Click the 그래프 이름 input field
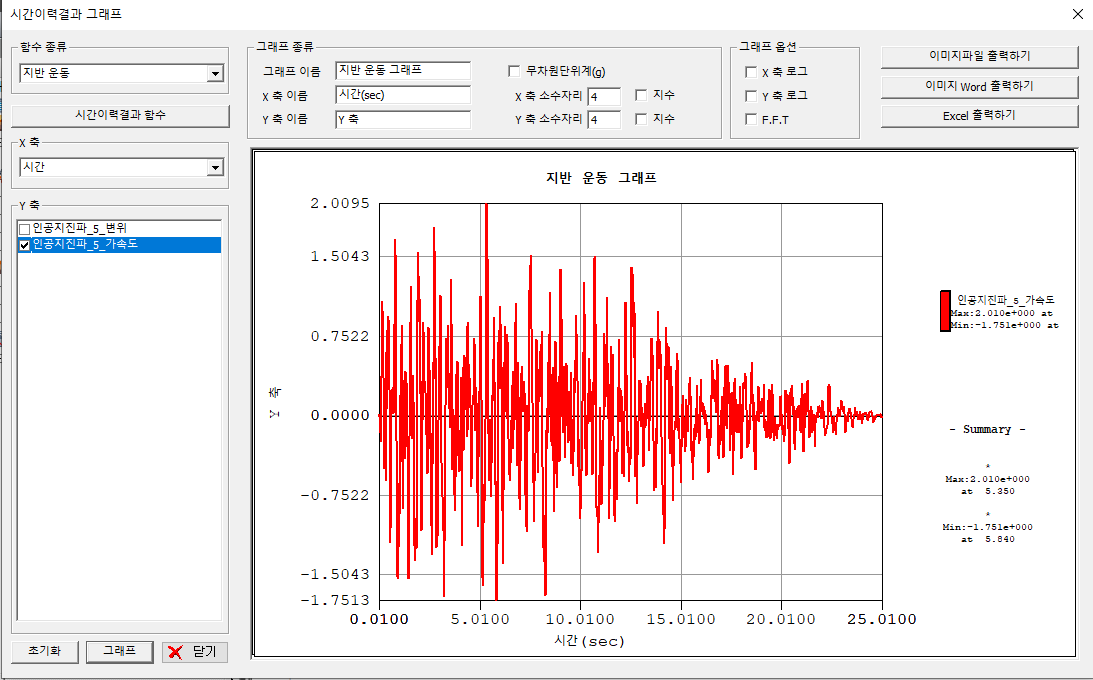This screenshot has height=680, width=1093. (403, 70)
